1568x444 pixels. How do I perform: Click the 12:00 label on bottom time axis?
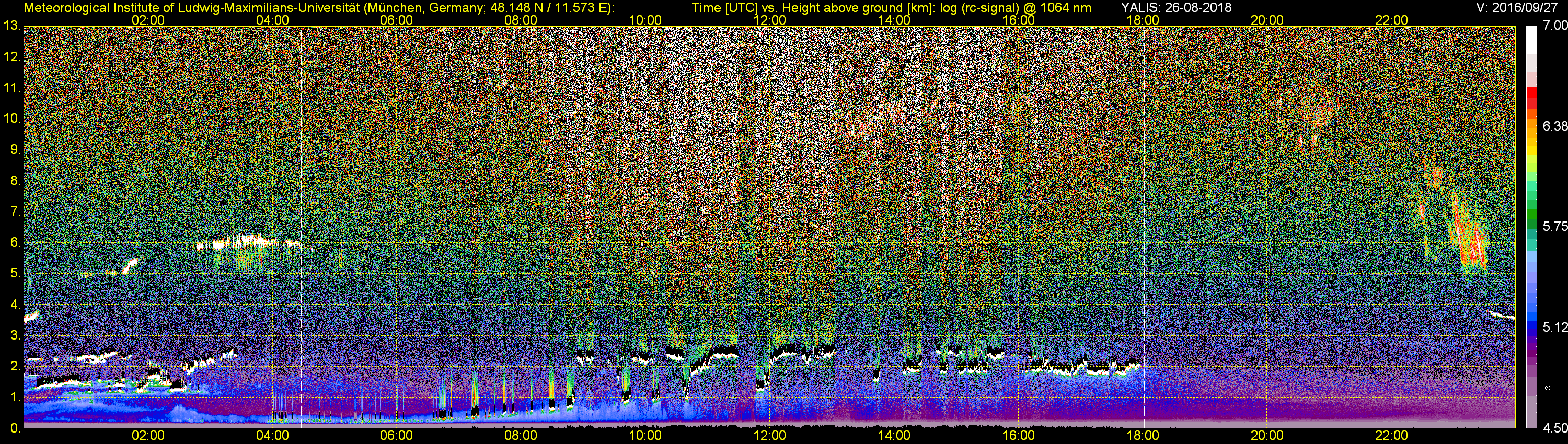click(769, 436)
